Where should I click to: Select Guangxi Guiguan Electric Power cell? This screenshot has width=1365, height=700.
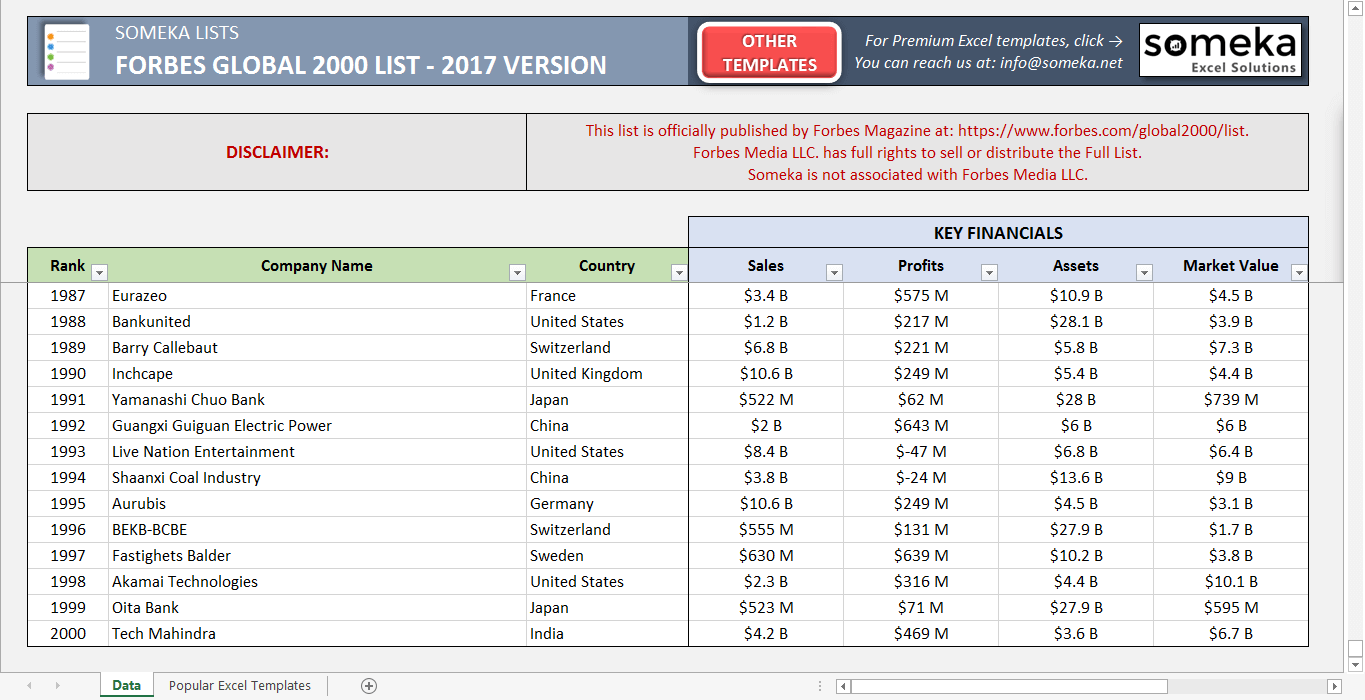tap(317, 426)
